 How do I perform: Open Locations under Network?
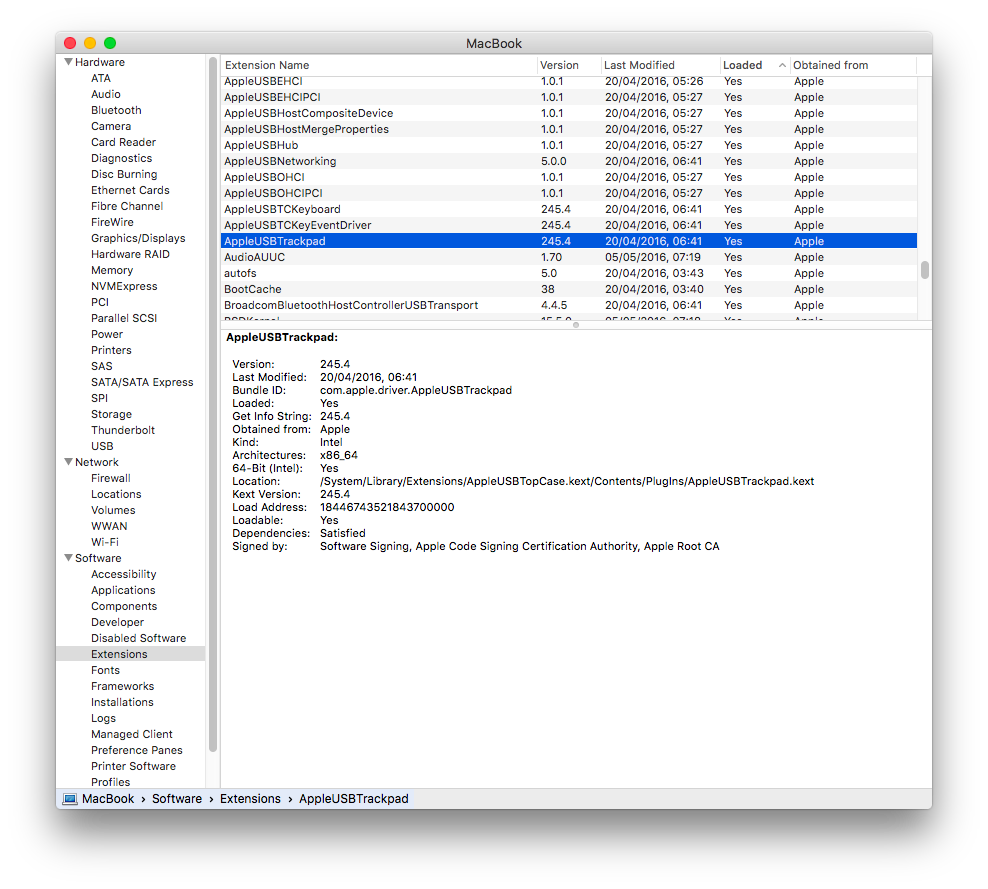pyautogui.click(x=116, y=494)
